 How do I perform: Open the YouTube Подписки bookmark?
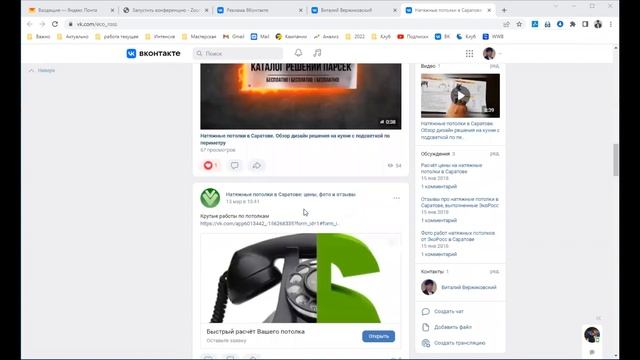click(x=413, y=37)
